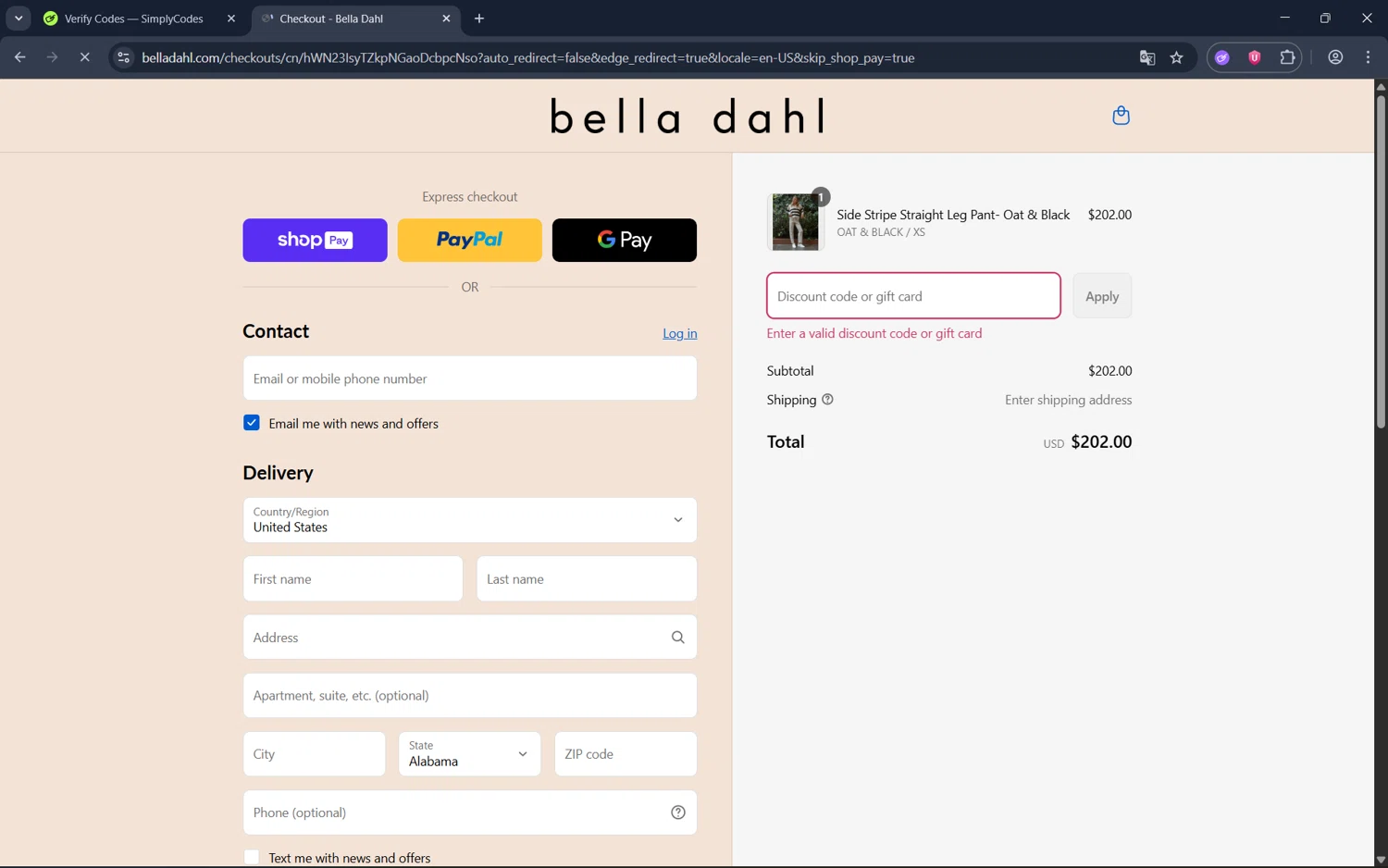The height and width of the screenshot is (868, 1388).
Task: Uncheck Email me with news and offers
Action: (x=252, y=423)
